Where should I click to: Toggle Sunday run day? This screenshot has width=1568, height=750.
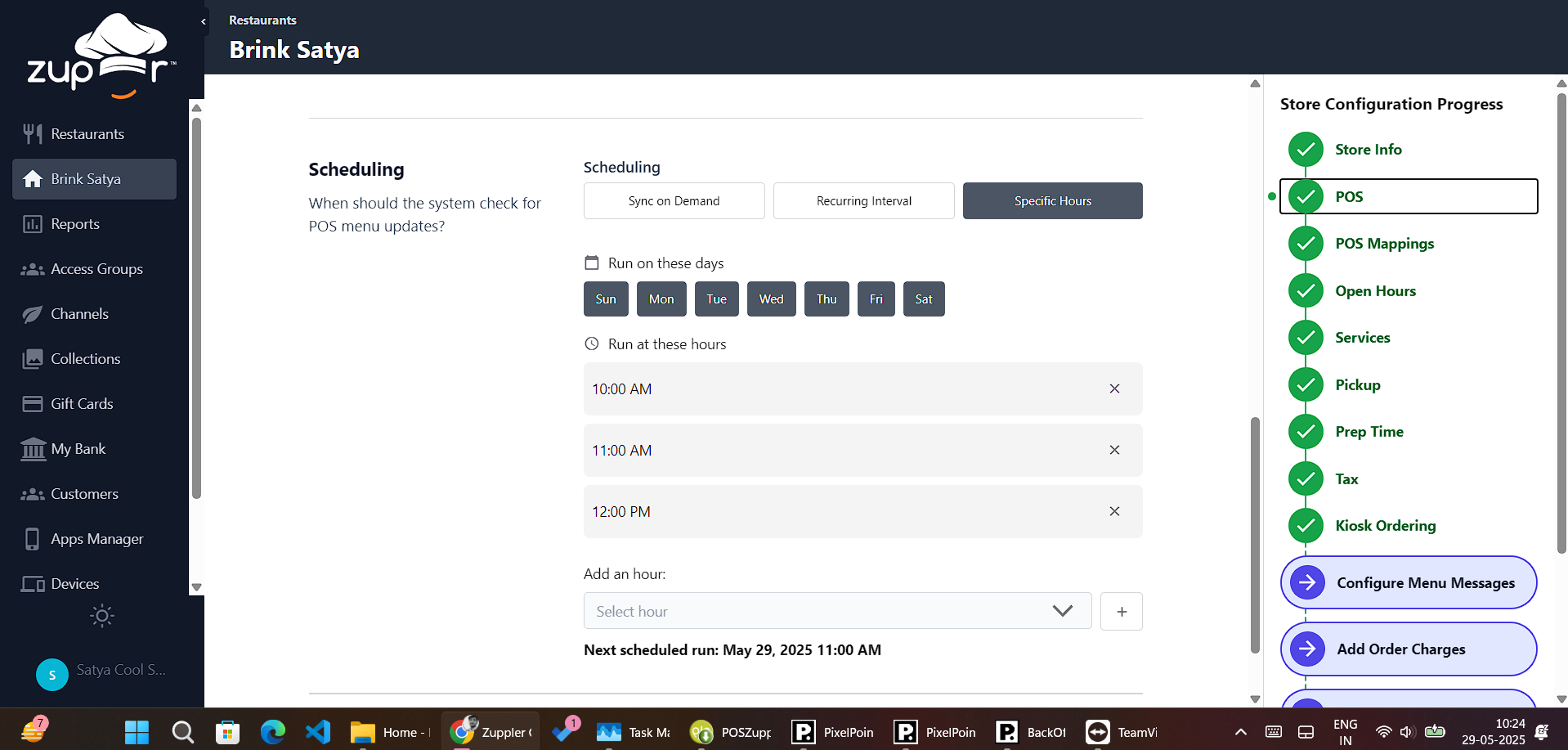click(x=606, y=299)
